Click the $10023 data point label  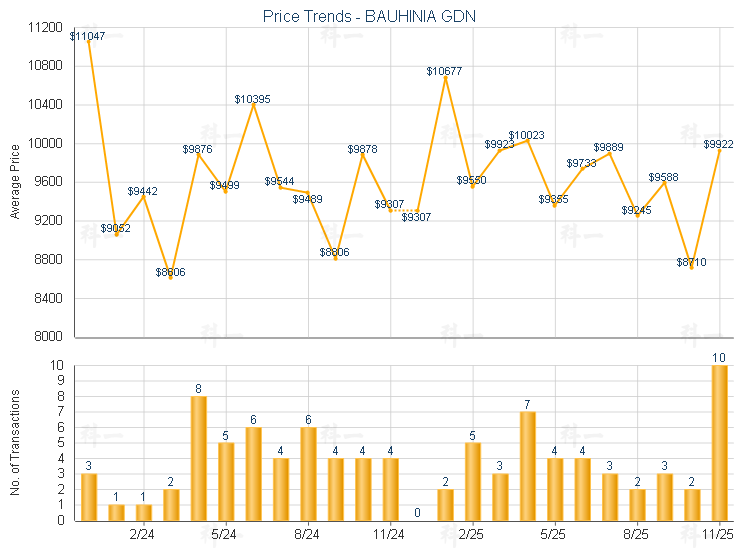coord(526,135)
